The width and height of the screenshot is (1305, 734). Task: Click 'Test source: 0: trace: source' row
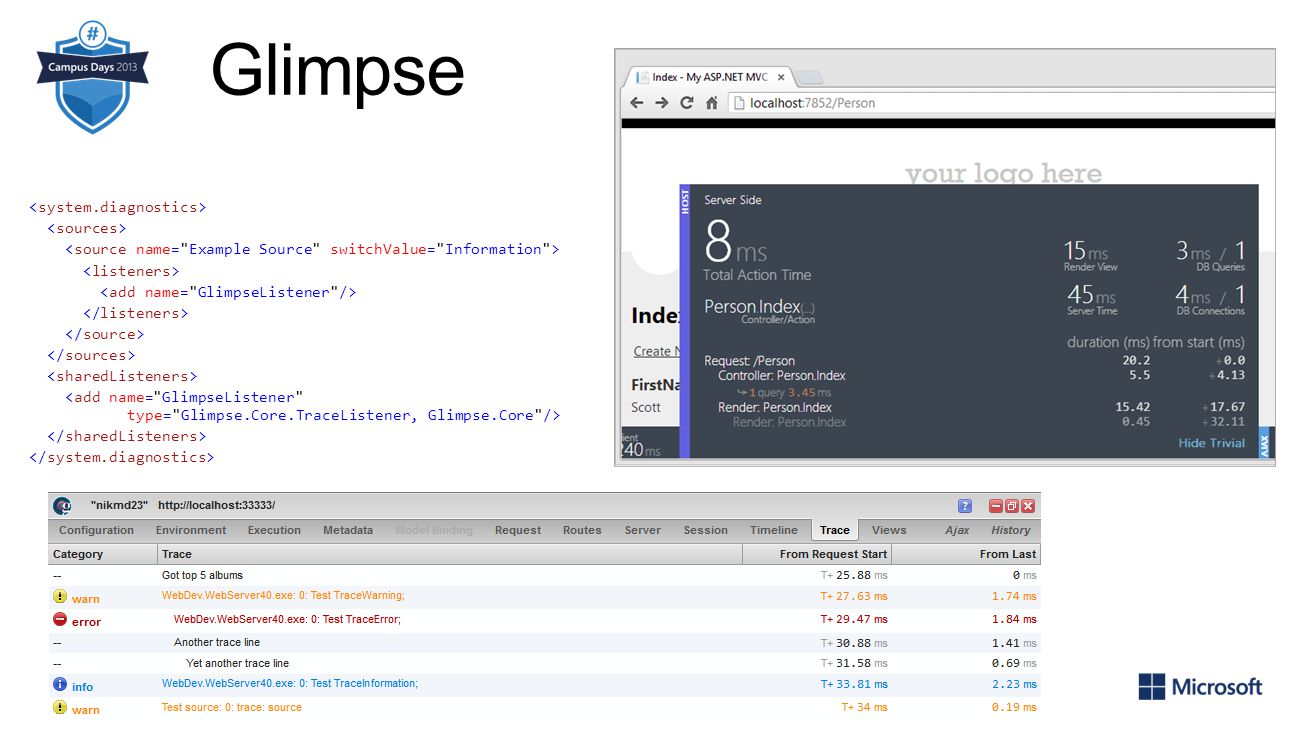click(544, 708)
